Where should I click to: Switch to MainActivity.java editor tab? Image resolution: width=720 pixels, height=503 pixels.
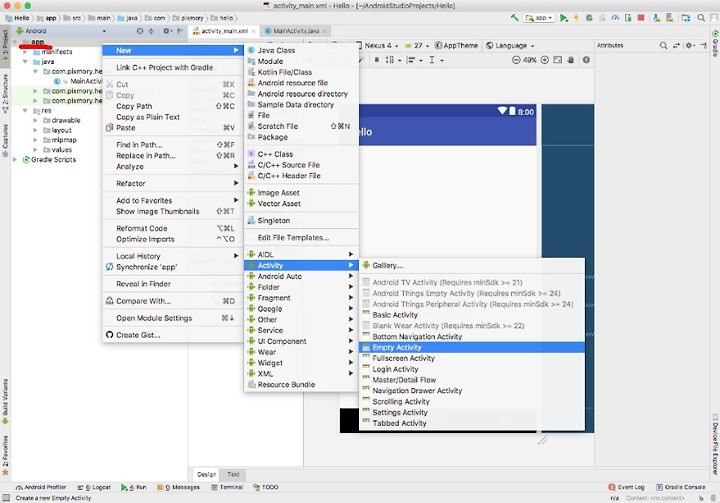(295, 31)
